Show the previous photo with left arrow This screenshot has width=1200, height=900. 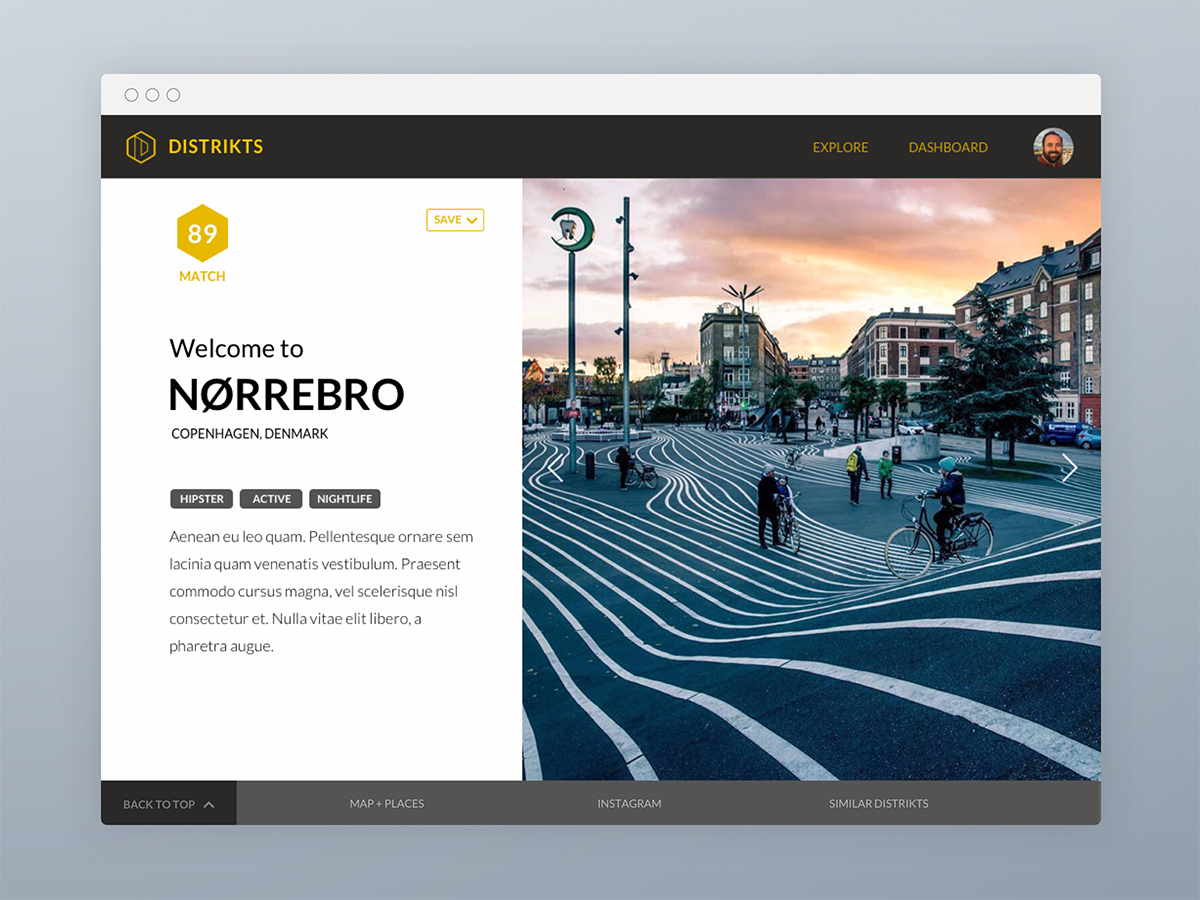(555, 467)
